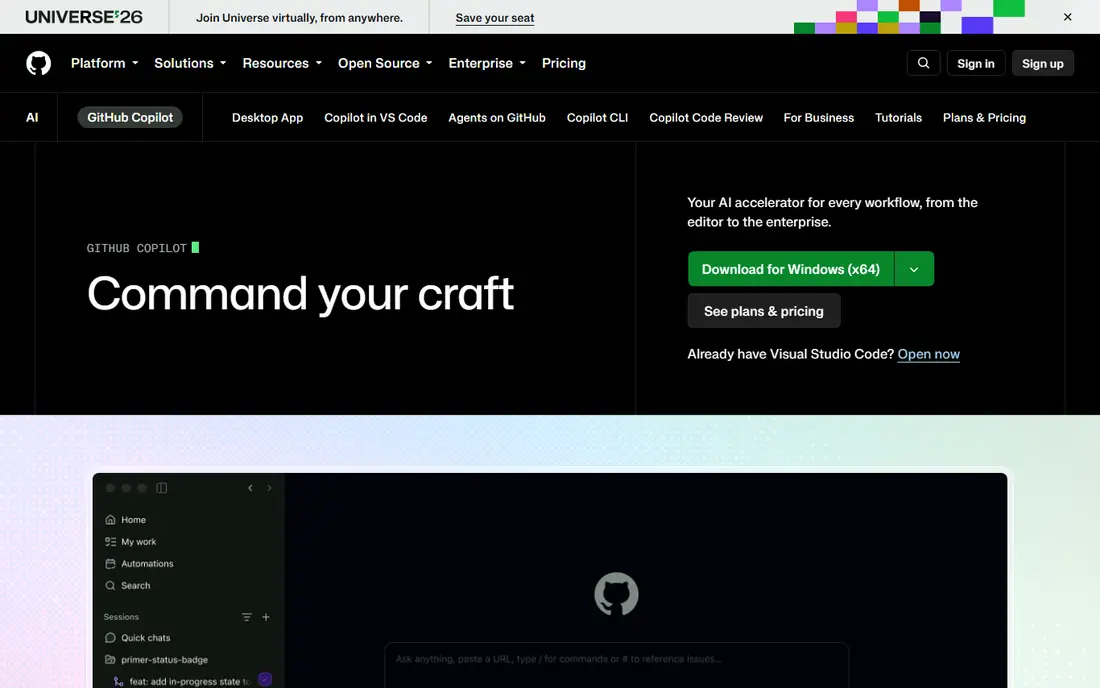Click the Search icon in preview sidebar
This screenshot has height=688, width=1100.
110,585
